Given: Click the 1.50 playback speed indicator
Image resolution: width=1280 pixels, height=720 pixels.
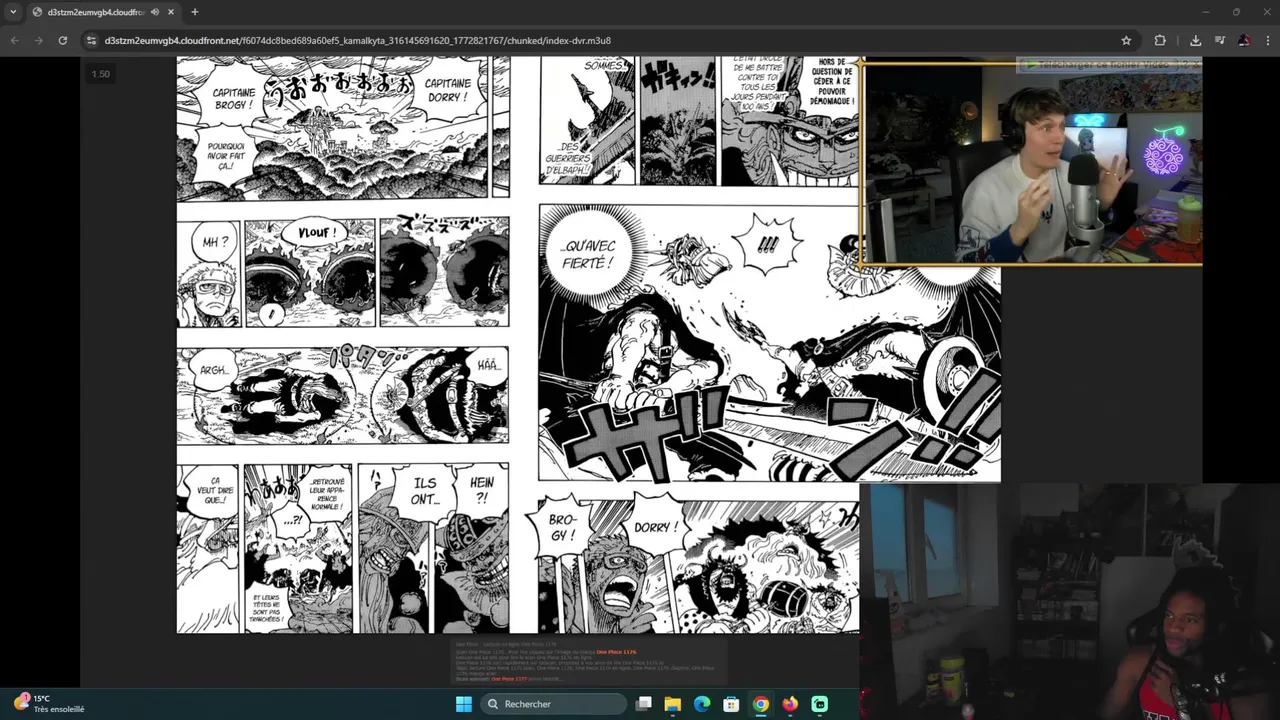Looking at the screenshot, I should (x=101, y=74).
